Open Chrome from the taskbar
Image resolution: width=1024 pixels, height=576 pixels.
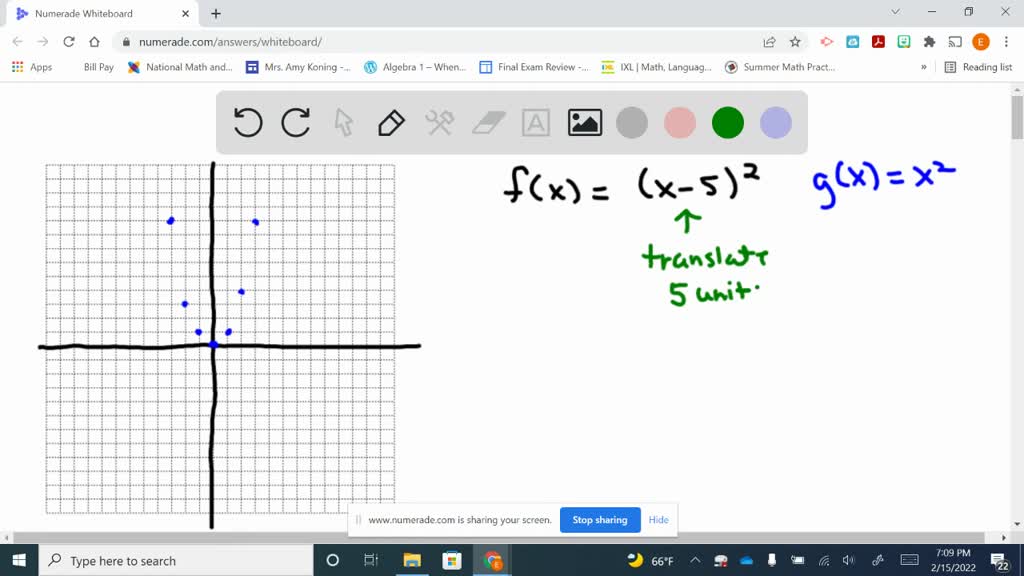492,560
